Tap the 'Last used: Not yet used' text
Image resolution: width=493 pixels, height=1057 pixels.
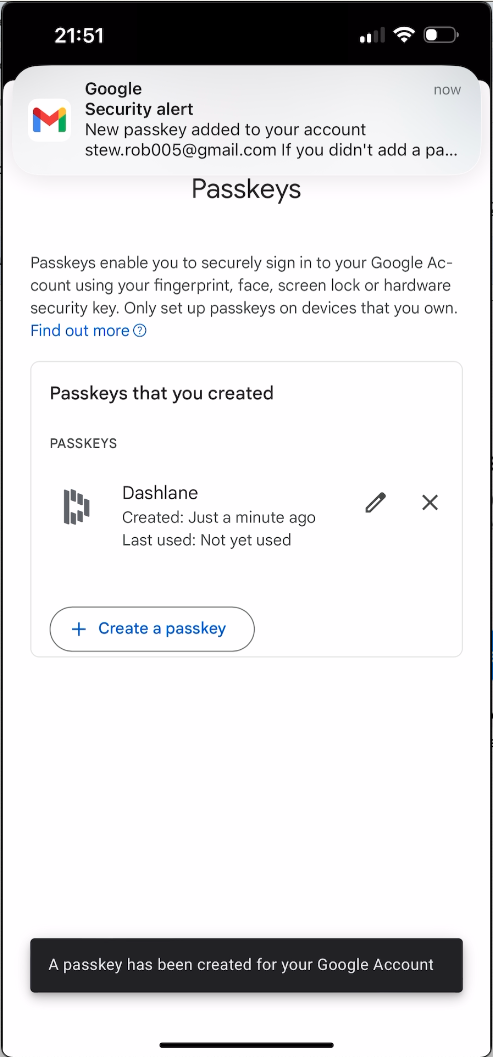point(206,540)
